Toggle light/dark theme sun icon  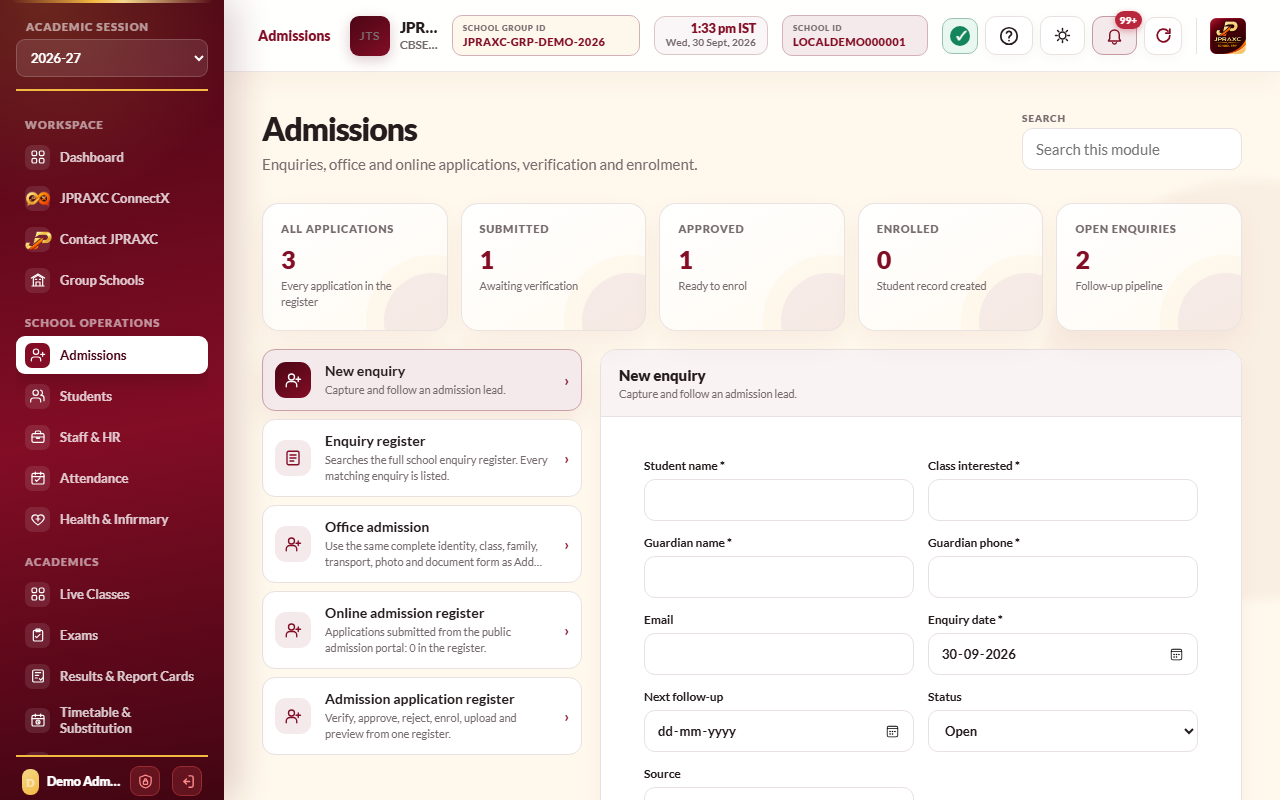[x=1062, y=36]
